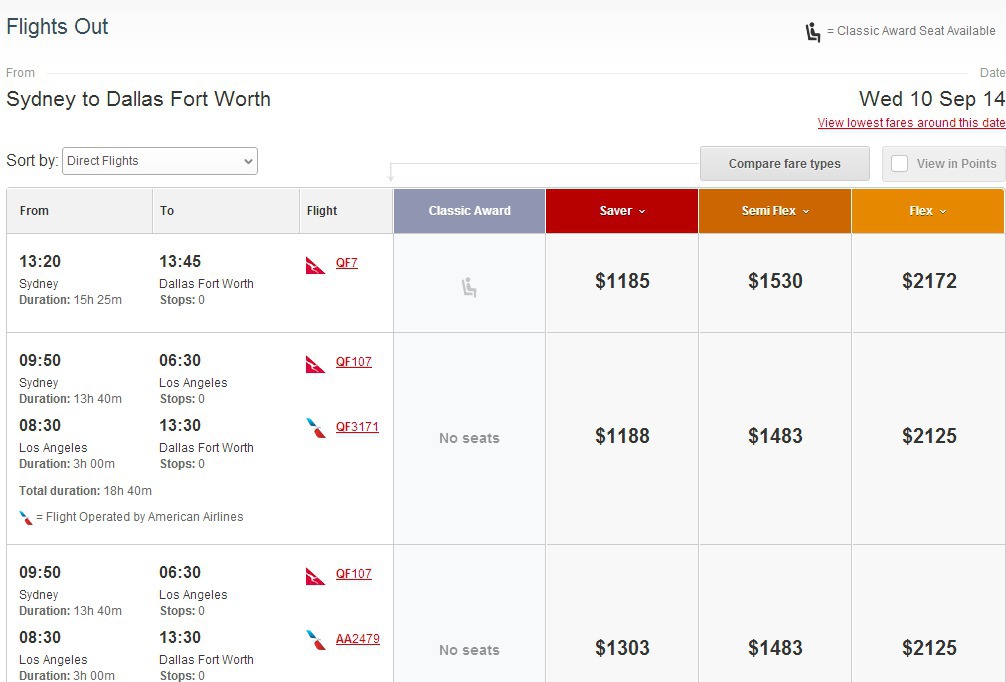Click the Classic Award seat icon for QF7
The image size is (1006, 682).
point(469,288)
